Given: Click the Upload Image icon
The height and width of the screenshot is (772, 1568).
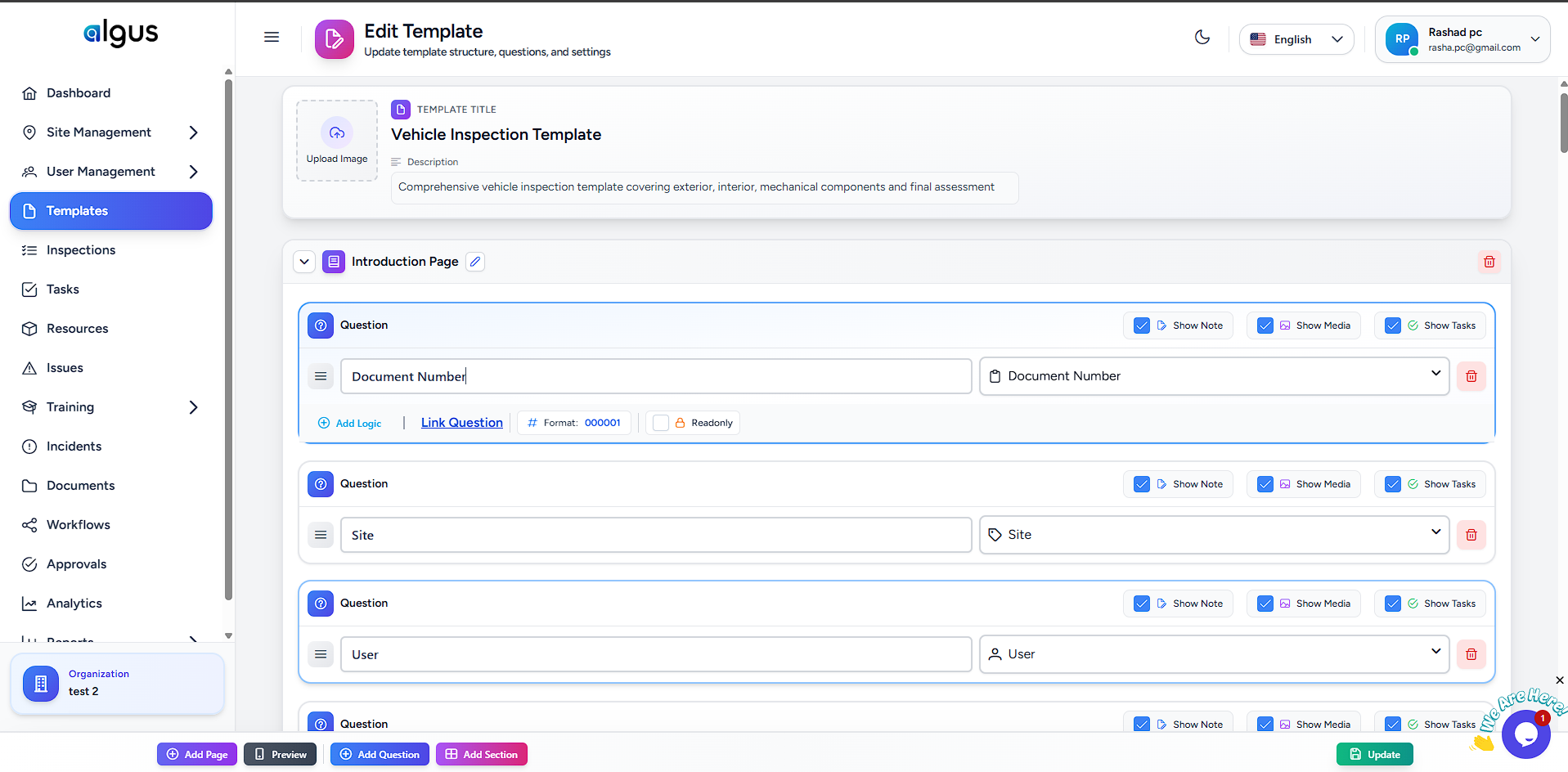Looking at the screenshot, I should click(336, 133).
